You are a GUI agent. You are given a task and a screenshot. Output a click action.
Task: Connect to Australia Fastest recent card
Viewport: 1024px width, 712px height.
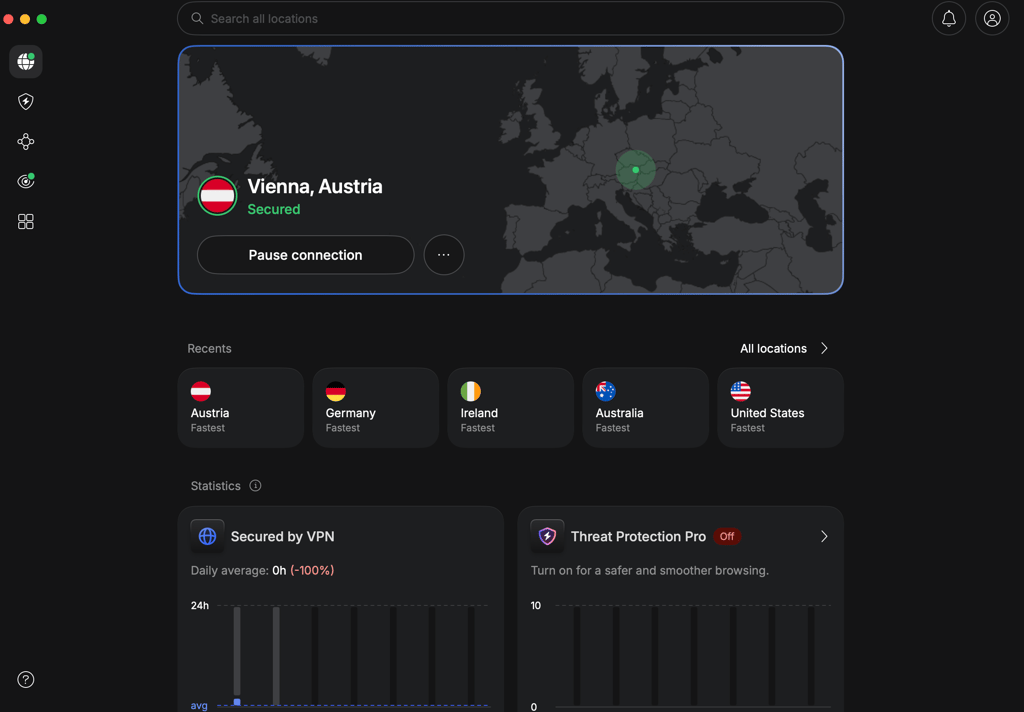(646, 408)
